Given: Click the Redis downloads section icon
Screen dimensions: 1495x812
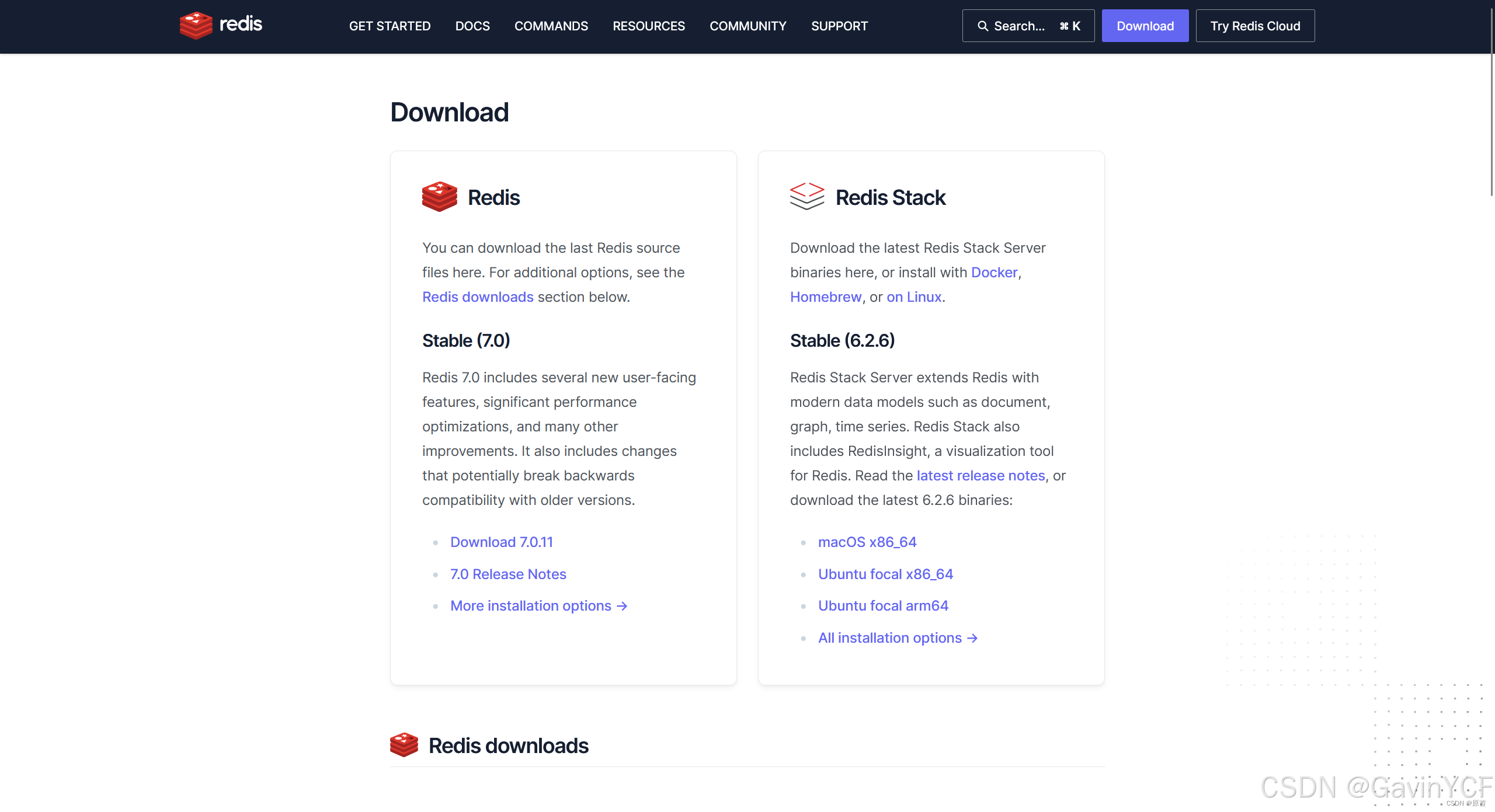Looking at the screenshot, I should click(x=404, y=745).
